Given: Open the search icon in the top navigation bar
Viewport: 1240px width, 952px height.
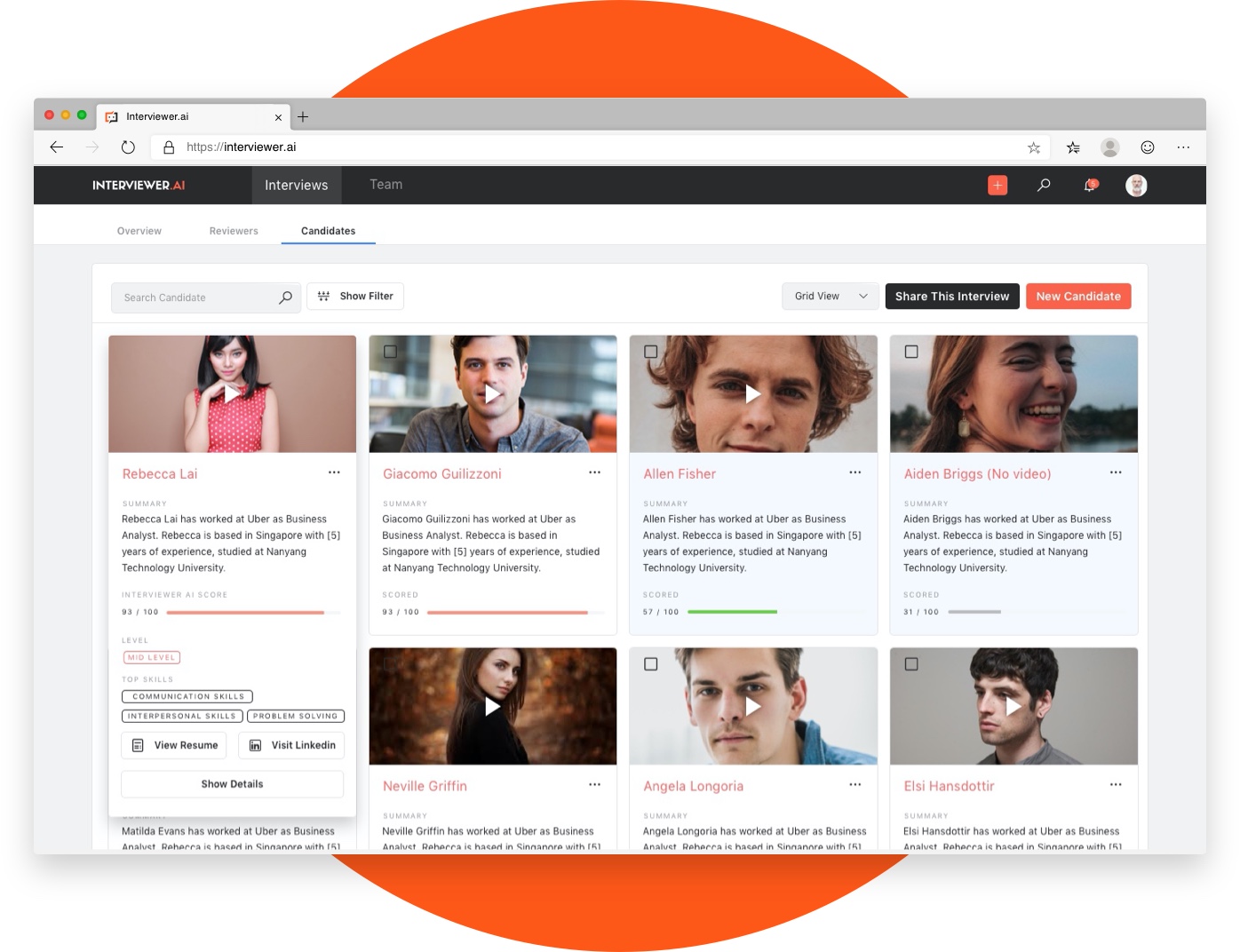Looking at the screenshot, I should pos(1043,185).
